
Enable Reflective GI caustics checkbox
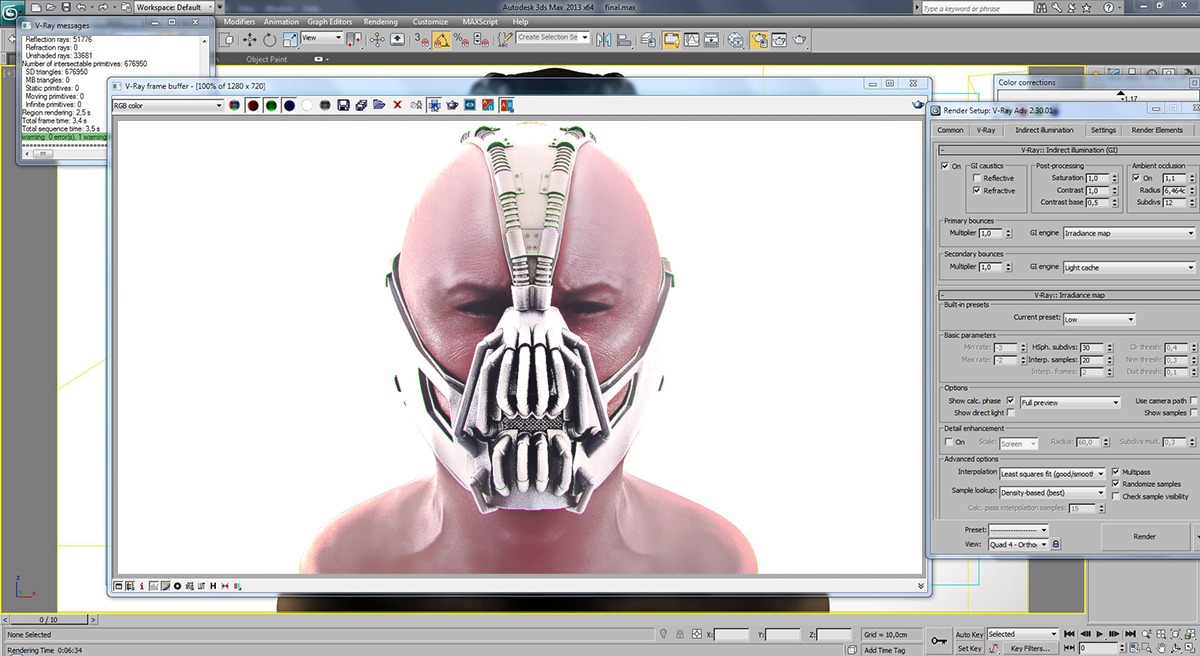977,178
